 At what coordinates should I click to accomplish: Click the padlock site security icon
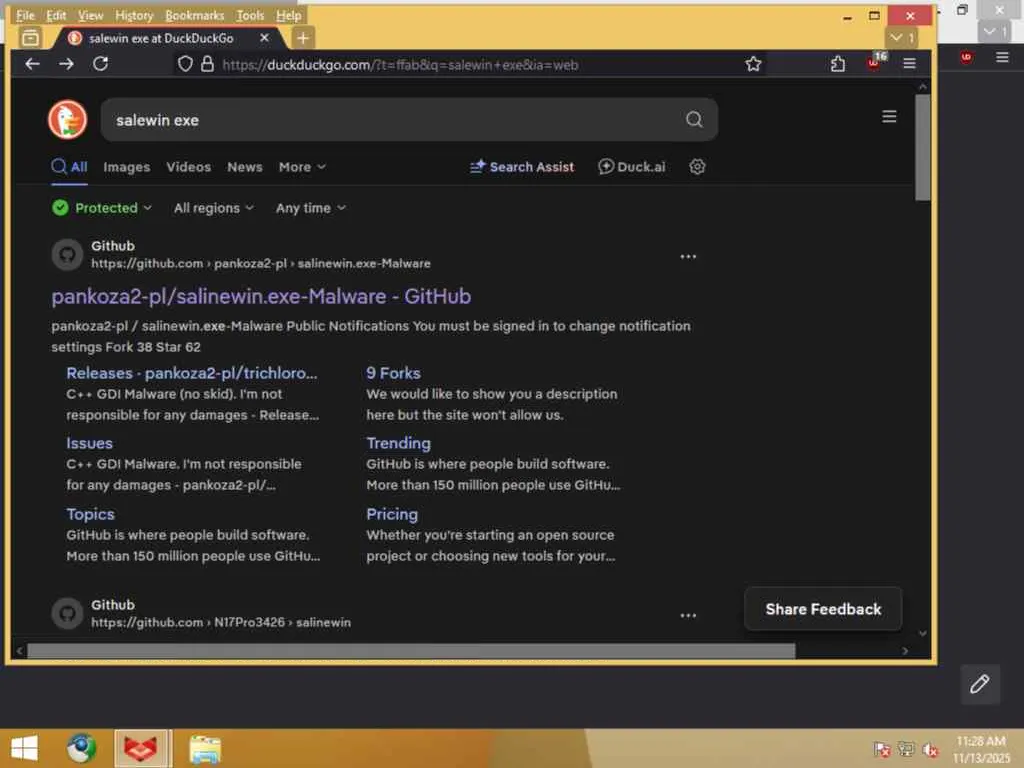pos(207,64)
